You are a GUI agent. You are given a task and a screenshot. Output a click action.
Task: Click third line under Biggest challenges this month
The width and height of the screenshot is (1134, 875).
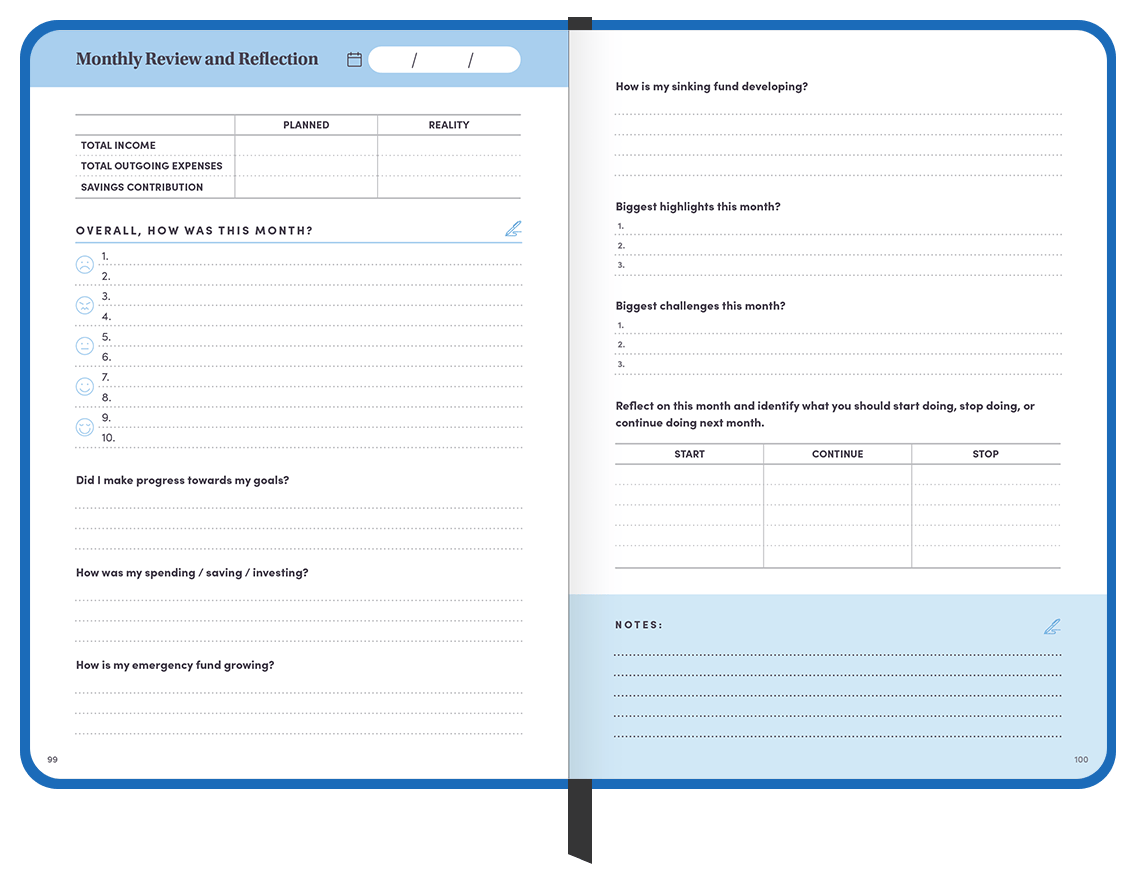[840, 365]
